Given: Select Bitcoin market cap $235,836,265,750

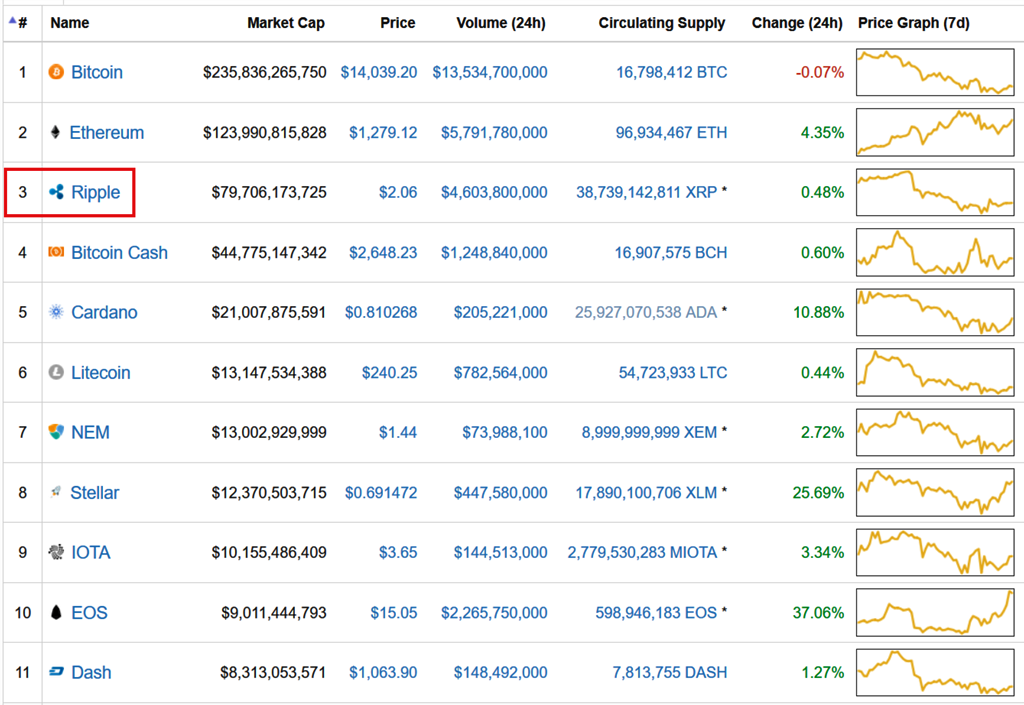Looking at the screenshot, I should [264, 72].
